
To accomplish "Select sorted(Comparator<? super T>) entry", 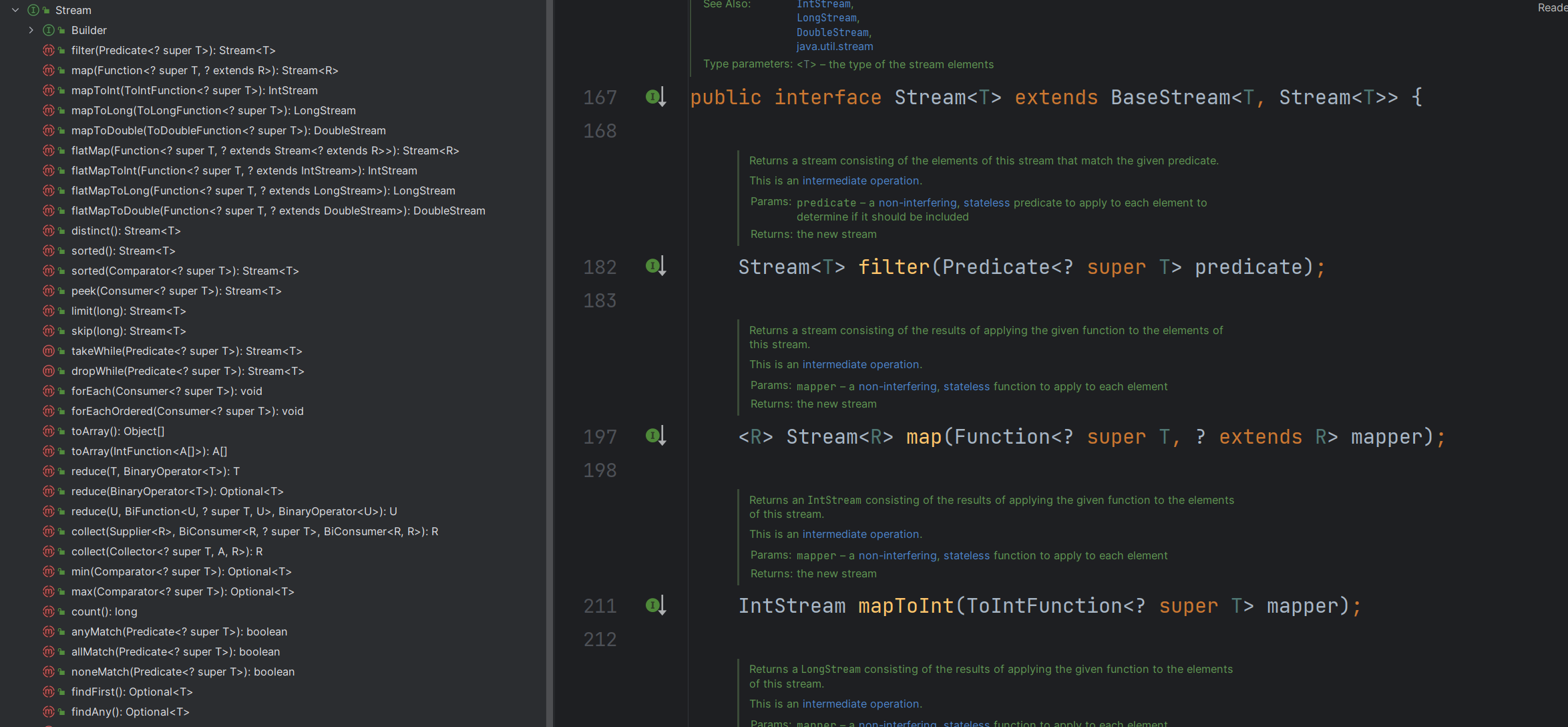I will pyautogui.click(x=185, y=271).
